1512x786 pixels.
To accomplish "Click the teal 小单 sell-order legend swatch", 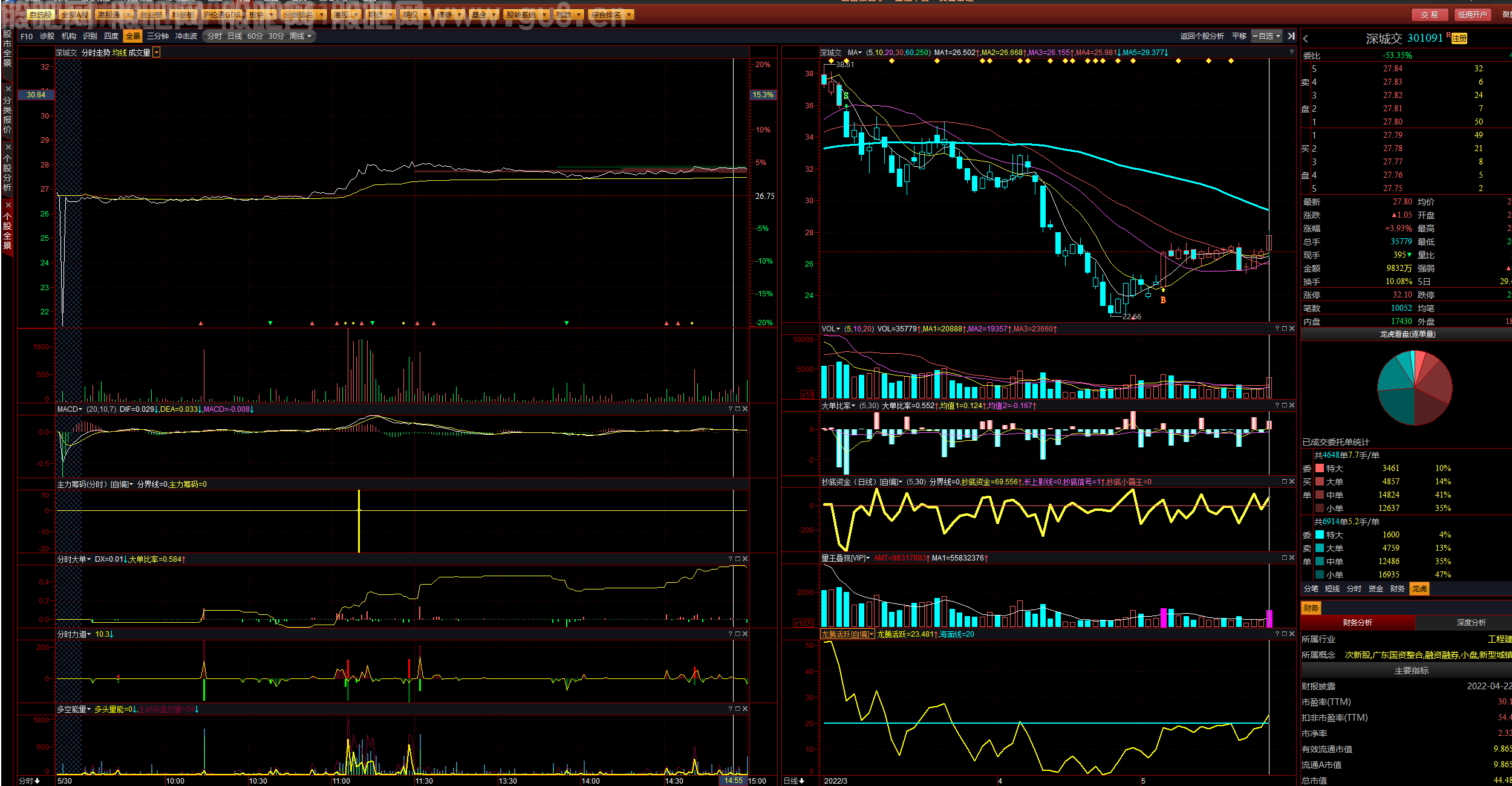I will (x=1320, y=574).
